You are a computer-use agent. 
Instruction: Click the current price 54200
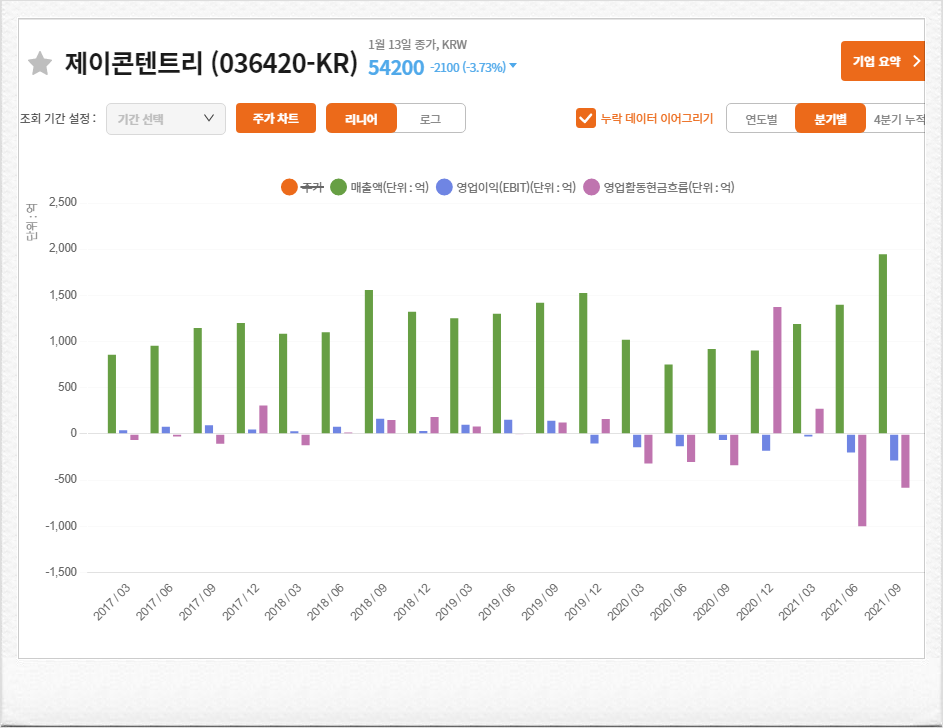[x=396, y=67]
